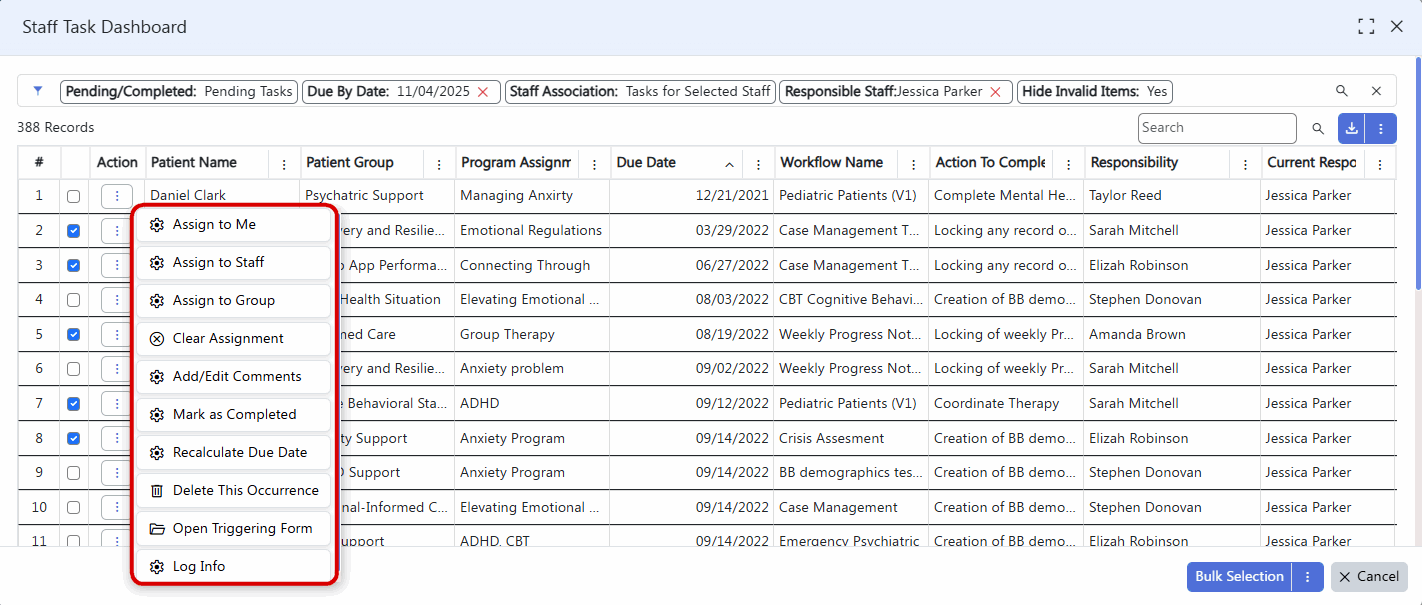Check the row 9 checkbox

[73, 472]
